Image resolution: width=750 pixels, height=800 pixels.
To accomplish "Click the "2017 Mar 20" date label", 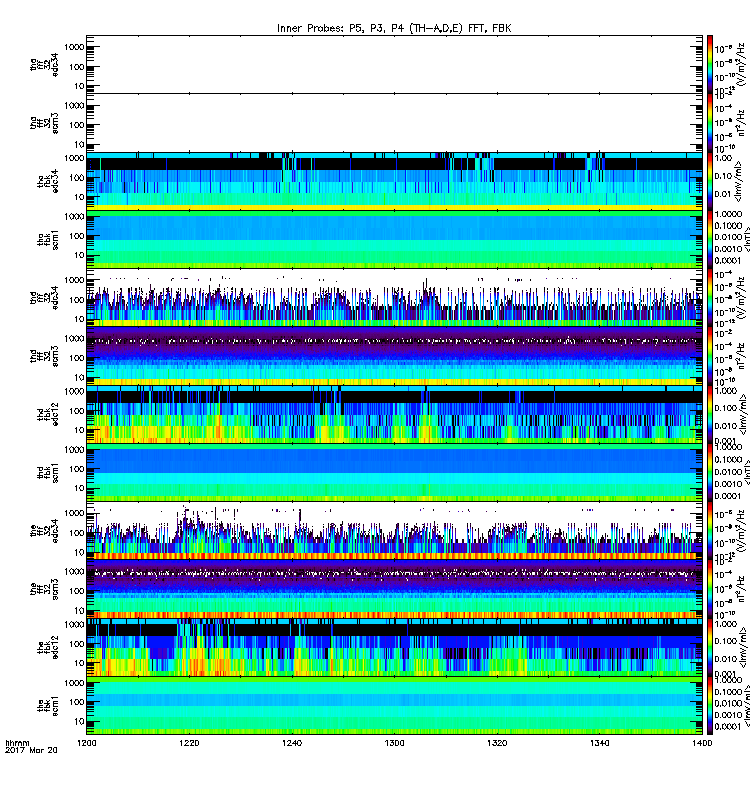I will 31,750.
